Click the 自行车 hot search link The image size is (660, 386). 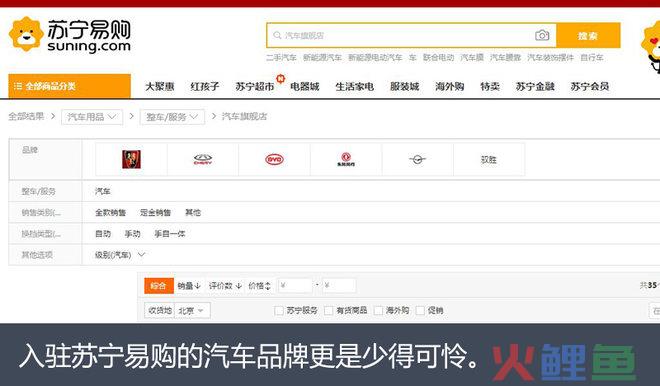[x=592, y=58]
